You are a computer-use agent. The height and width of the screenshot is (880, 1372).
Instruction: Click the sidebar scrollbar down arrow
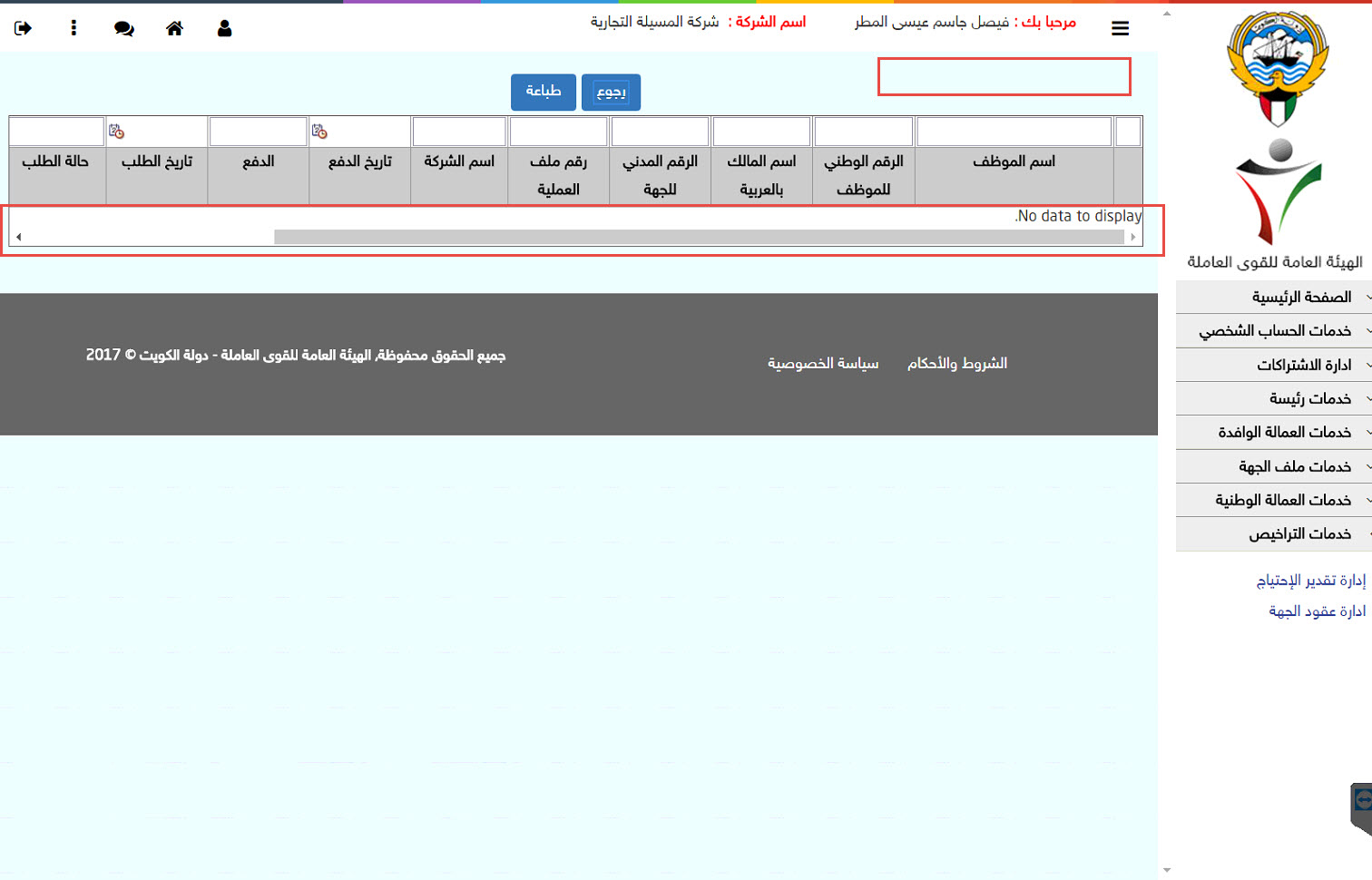click(x=1167, y=871)
